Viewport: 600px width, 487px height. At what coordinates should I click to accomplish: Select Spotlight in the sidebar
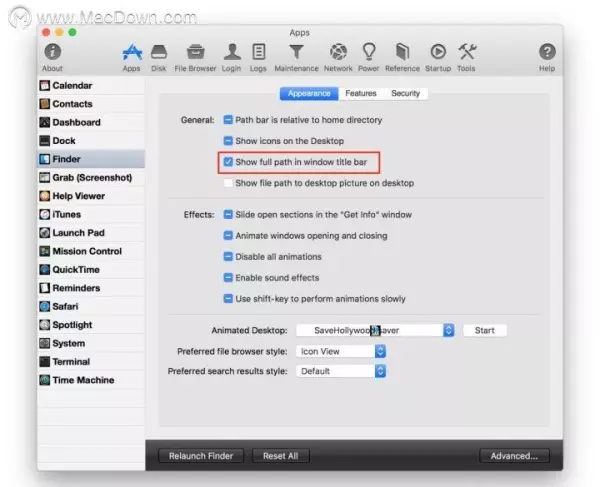tap(91, 325)
